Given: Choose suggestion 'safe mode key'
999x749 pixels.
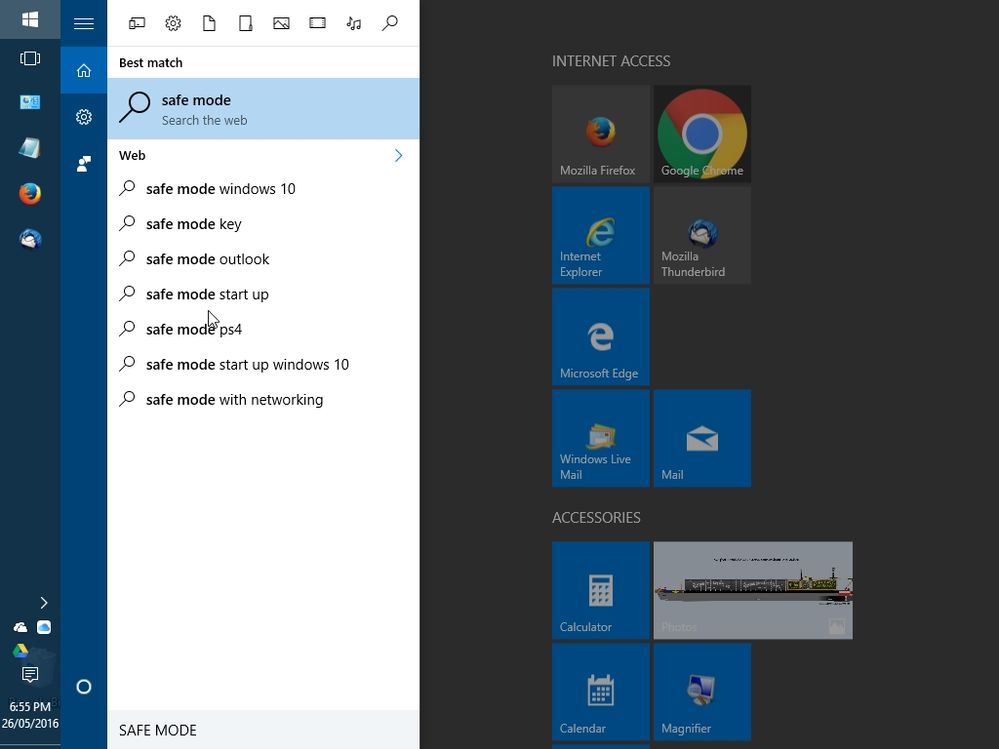Looking at the screenshot, I should tap(263, 224).
